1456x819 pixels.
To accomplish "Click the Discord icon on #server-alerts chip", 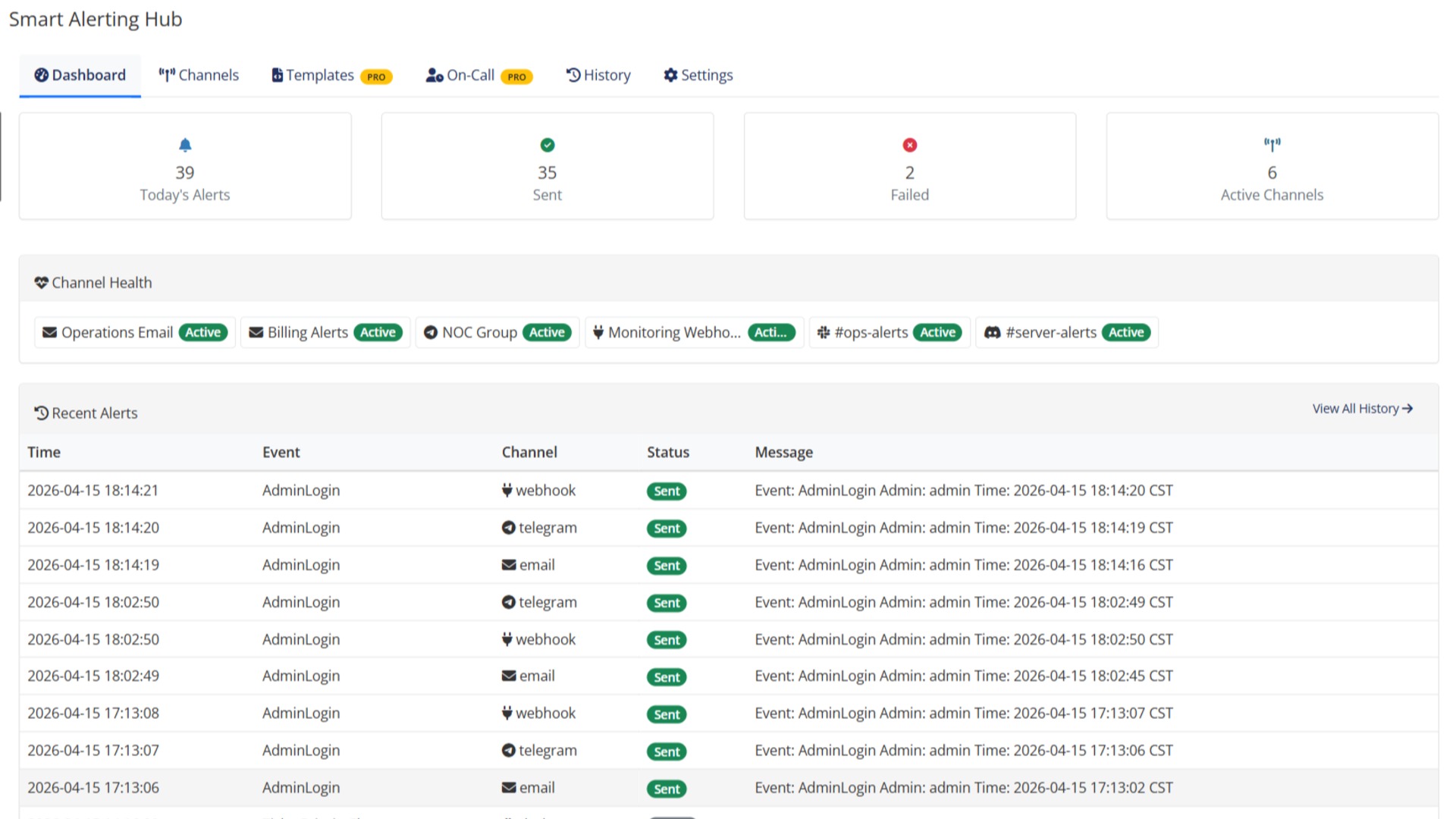I will pos(992,332).
